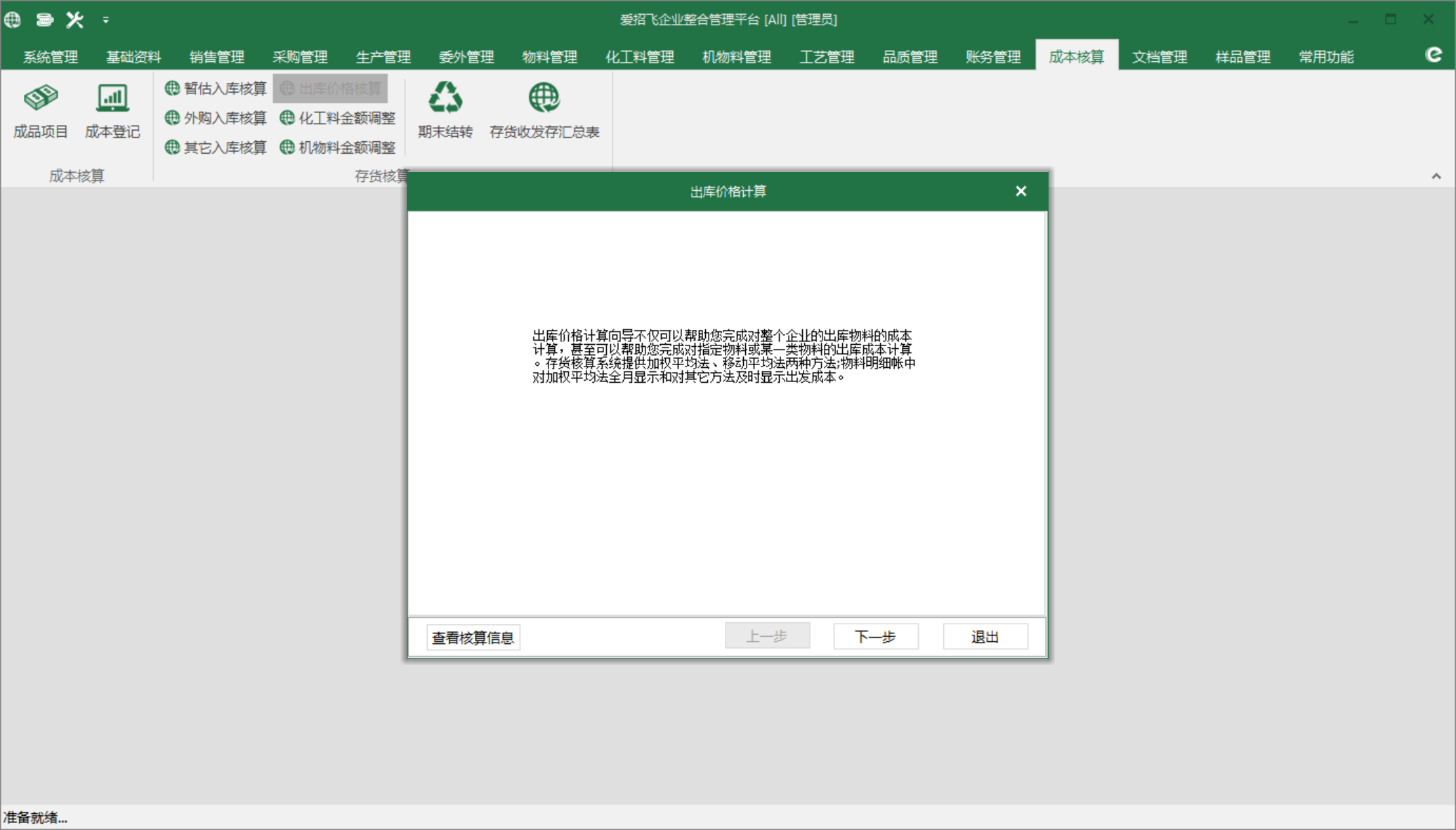Screen dimensions: 1456x830
Task: Click 下一步 to proceed
Action: [x=874, y=636]
